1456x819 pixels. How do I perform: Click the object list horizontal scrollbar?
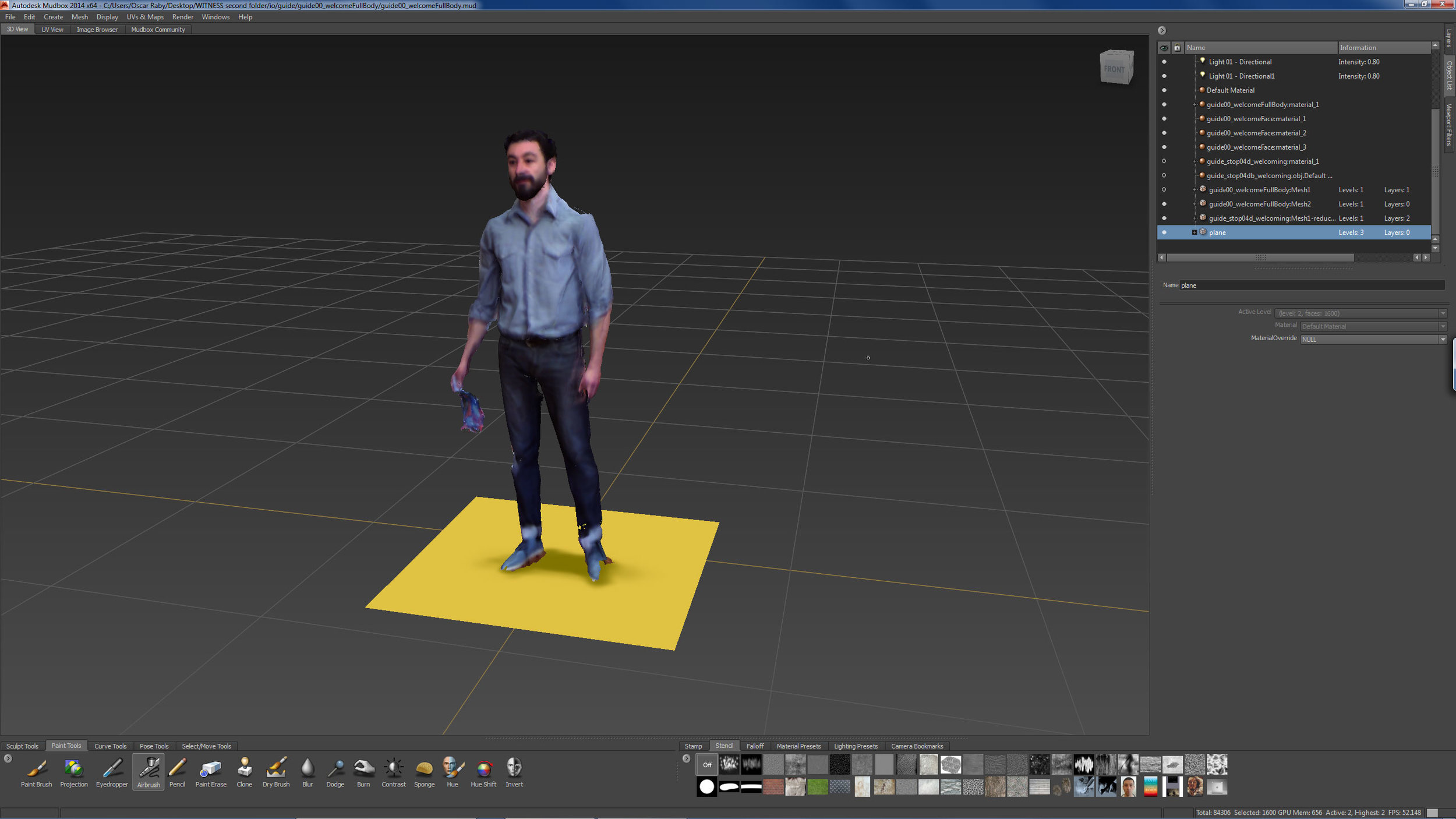click(x=1260, y=257)
